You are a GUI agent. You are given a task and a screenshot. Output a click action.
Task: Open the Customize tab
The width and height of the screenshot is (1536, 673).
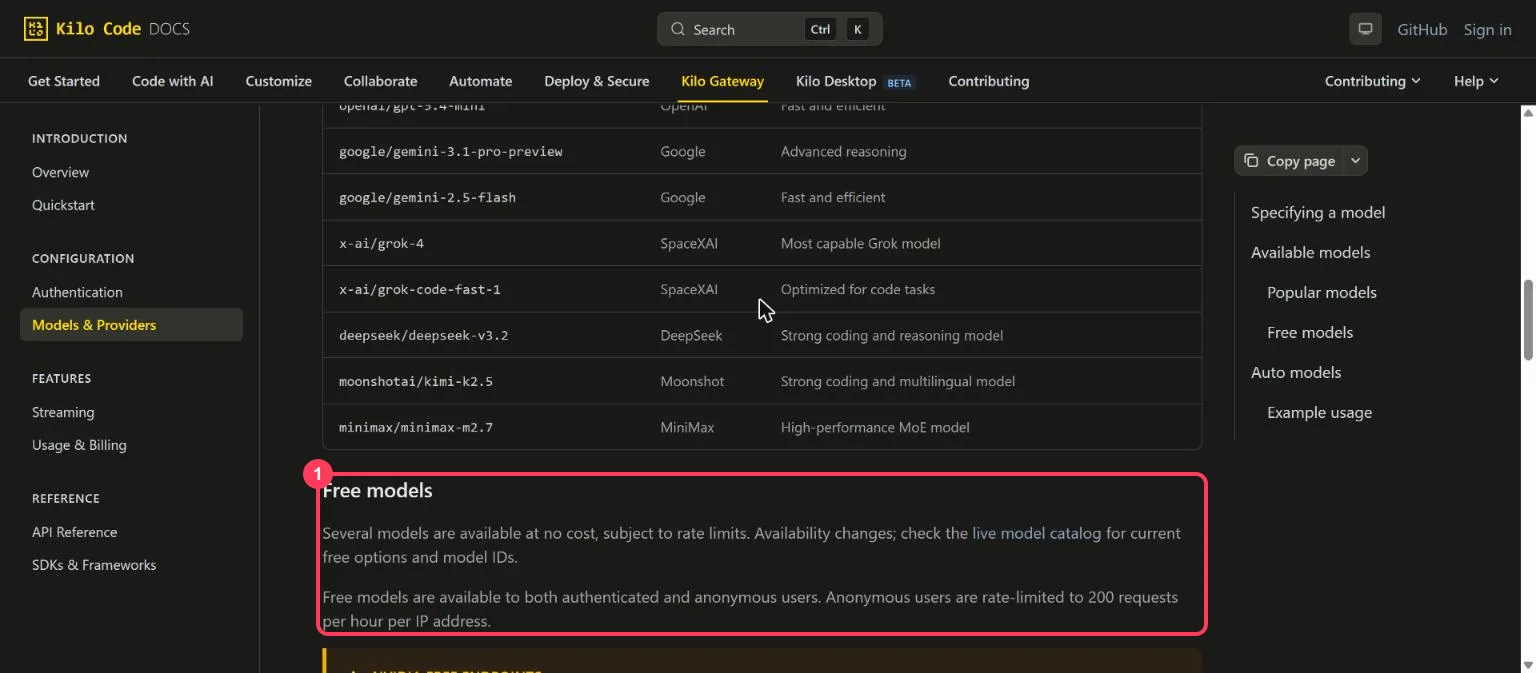(x=279, y=81)
